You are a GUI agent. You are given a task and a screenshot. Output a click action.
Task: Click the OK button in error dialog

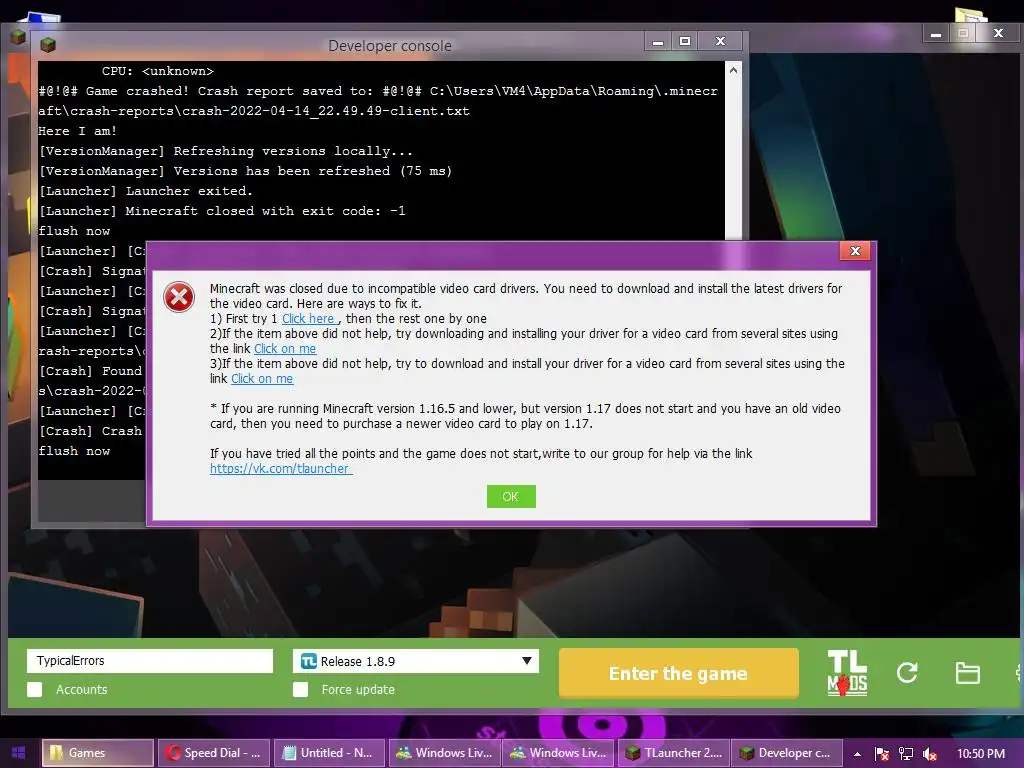click(511, 496)
